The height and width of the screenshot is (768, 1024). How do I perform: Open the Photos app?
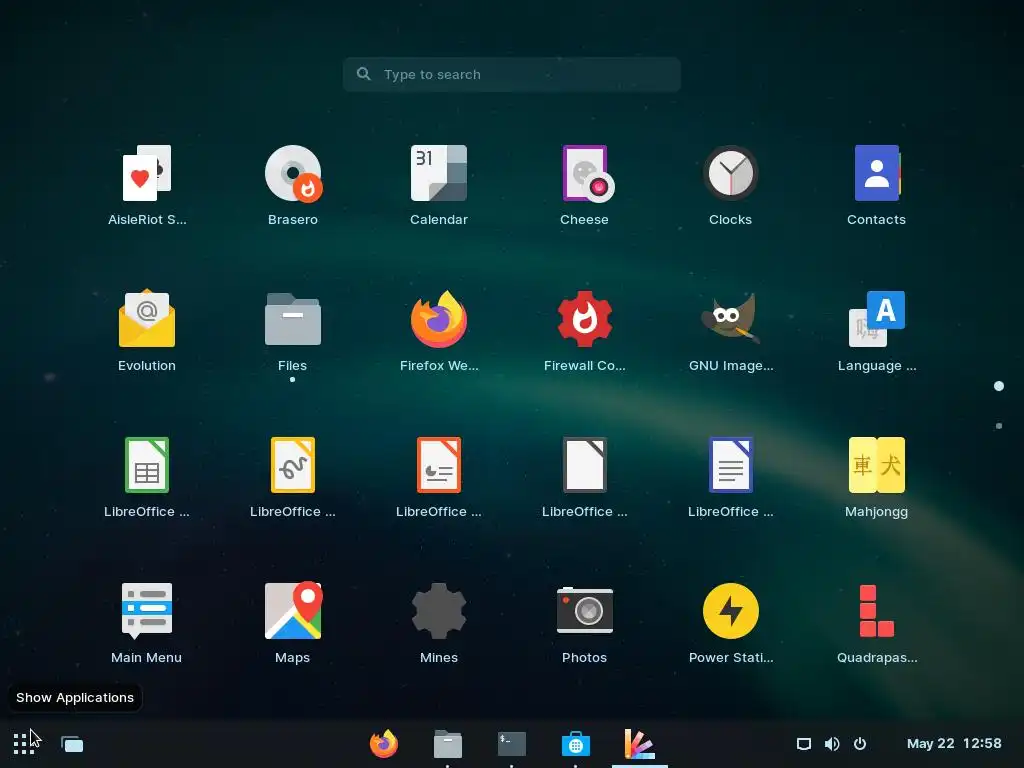click(x=584, y=623)
